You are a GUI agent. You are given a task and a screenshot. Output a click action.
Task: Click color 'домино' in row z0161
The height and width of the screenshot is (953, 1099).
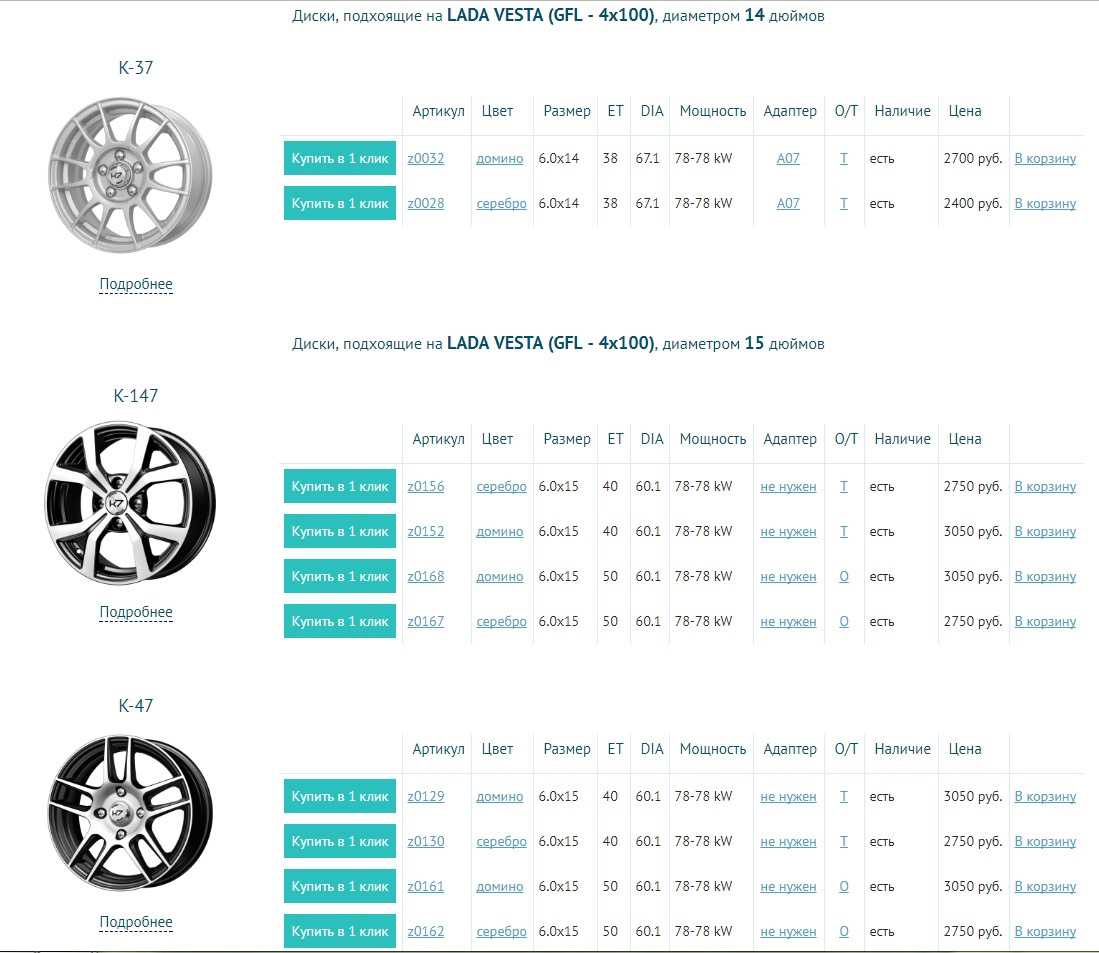(500, 886)
